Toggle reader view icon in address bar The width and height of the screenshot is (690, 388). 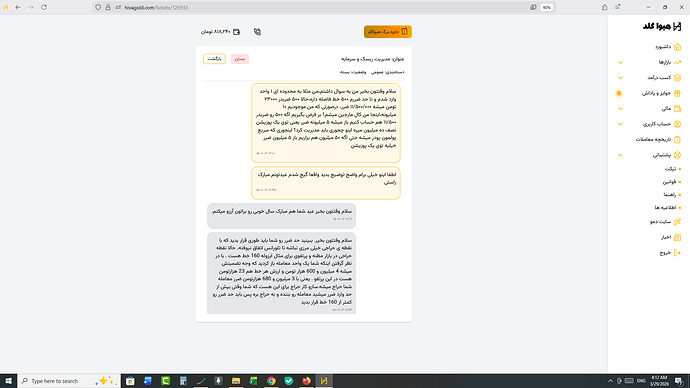533,7
